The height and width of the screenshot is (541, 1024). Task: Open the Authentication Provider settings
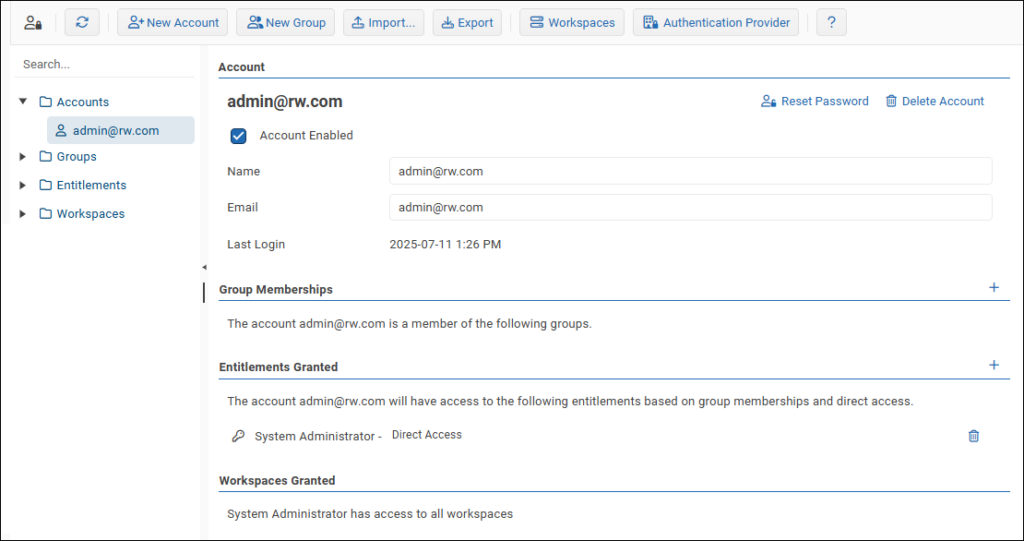pyautogui.click(x=716, y=22)
